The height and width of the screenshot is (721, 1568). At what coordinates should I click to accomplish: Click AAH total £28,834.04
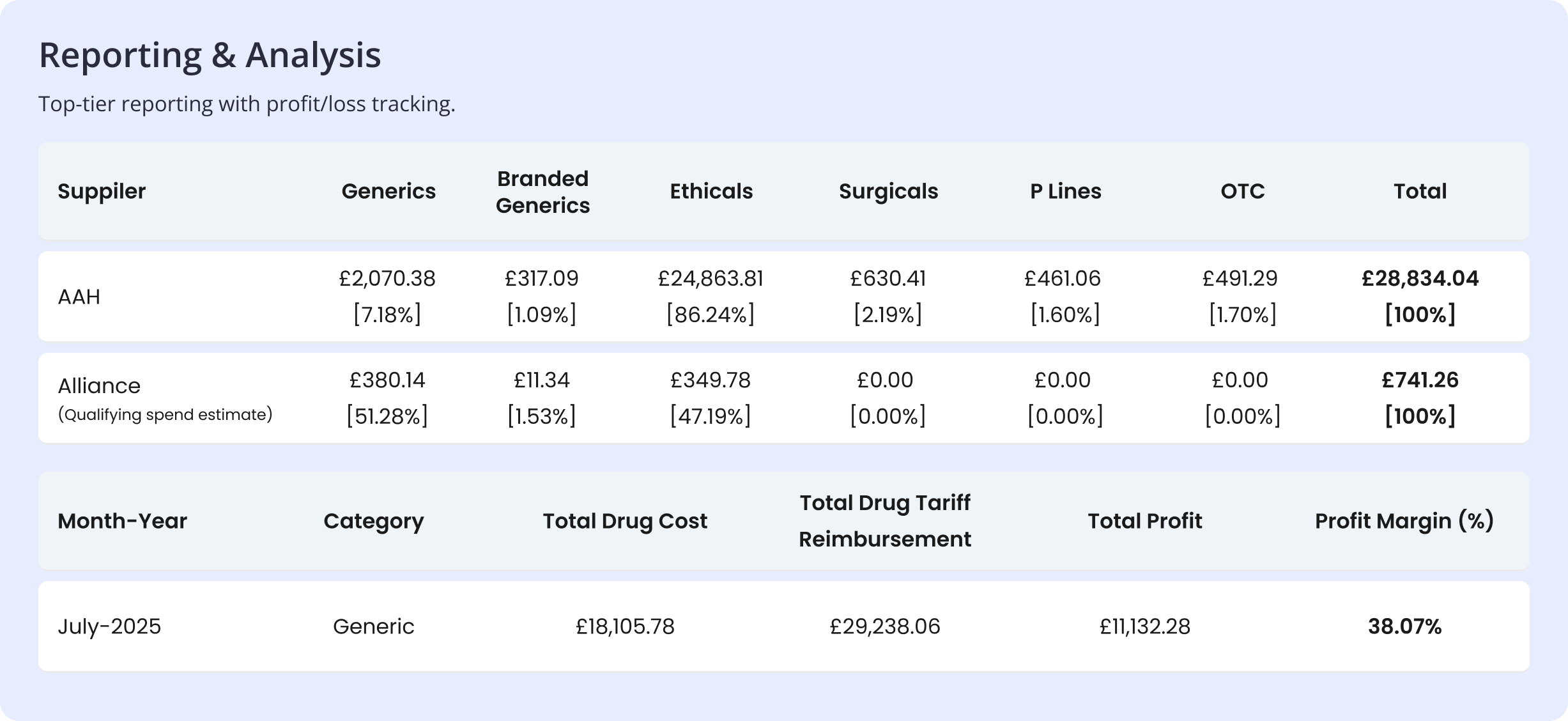click(1420, 279)
